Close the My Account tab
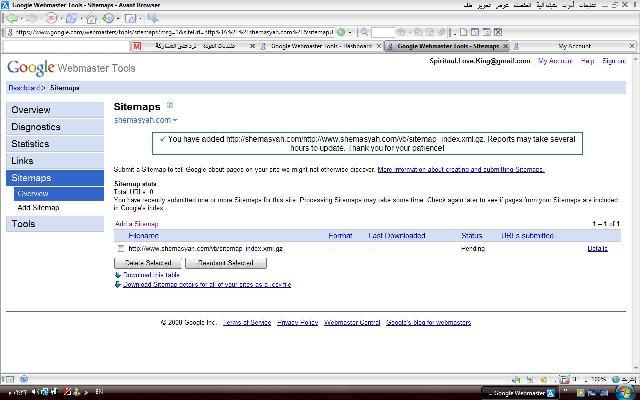The image size is (640, 400). tap(632, 46)
